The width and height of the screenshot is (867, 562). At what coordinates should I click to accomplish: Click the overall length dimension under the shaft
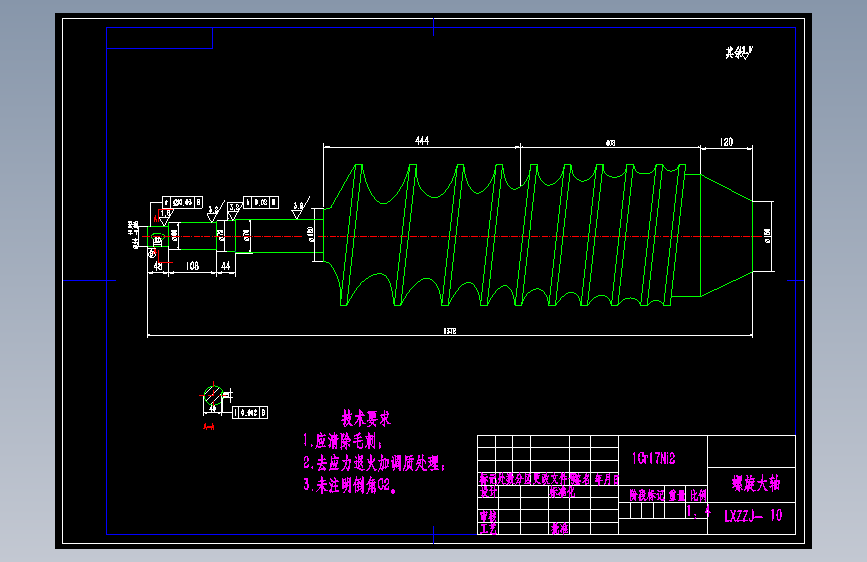tap(450, 331)
